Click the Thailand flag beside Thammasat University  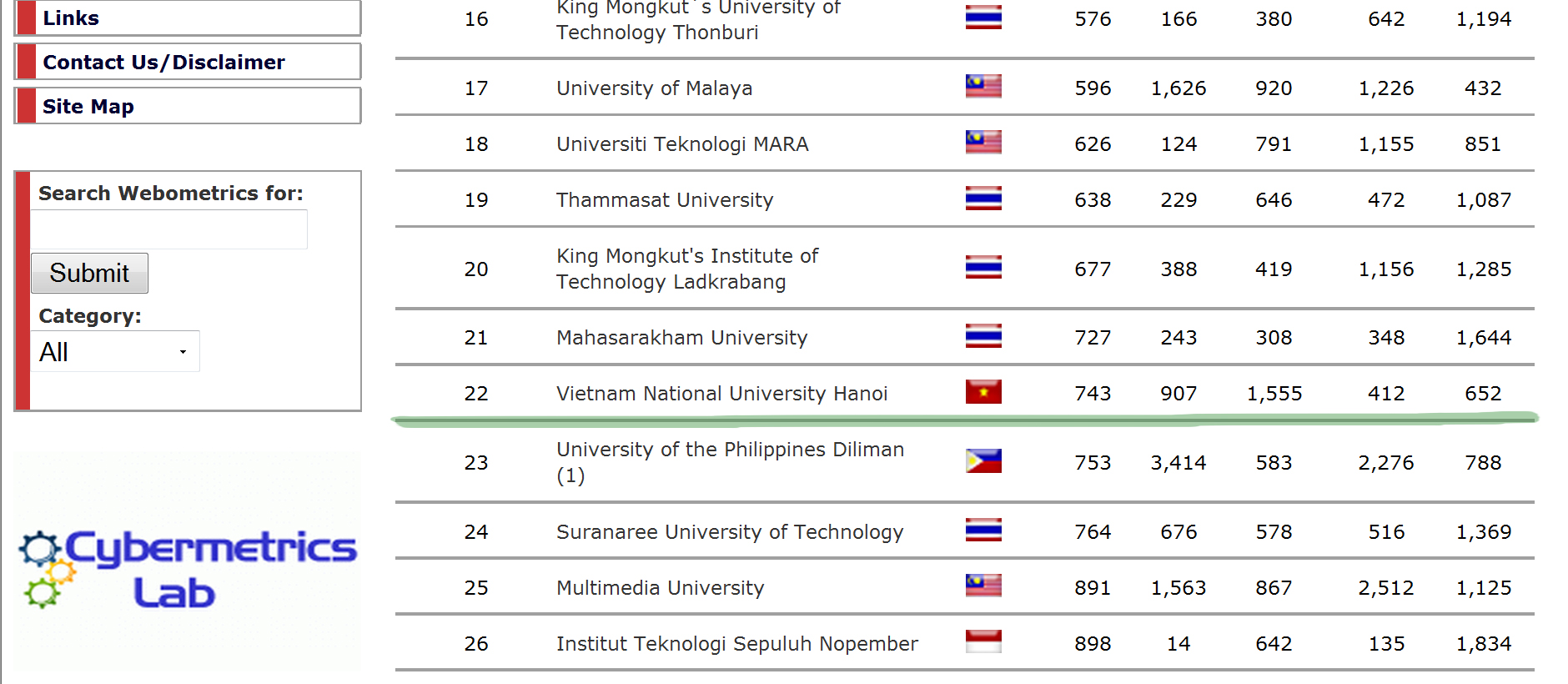click(x=983, y=199)
